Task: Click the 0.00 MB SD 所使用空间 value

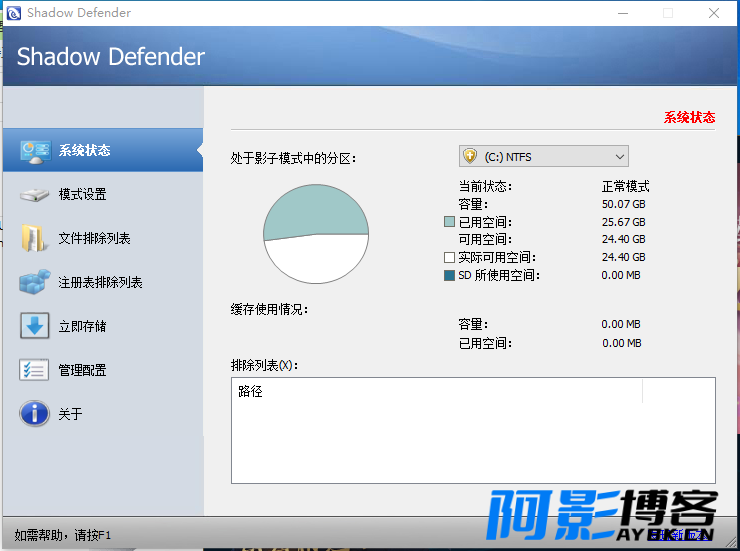Action: pos(621,275)
